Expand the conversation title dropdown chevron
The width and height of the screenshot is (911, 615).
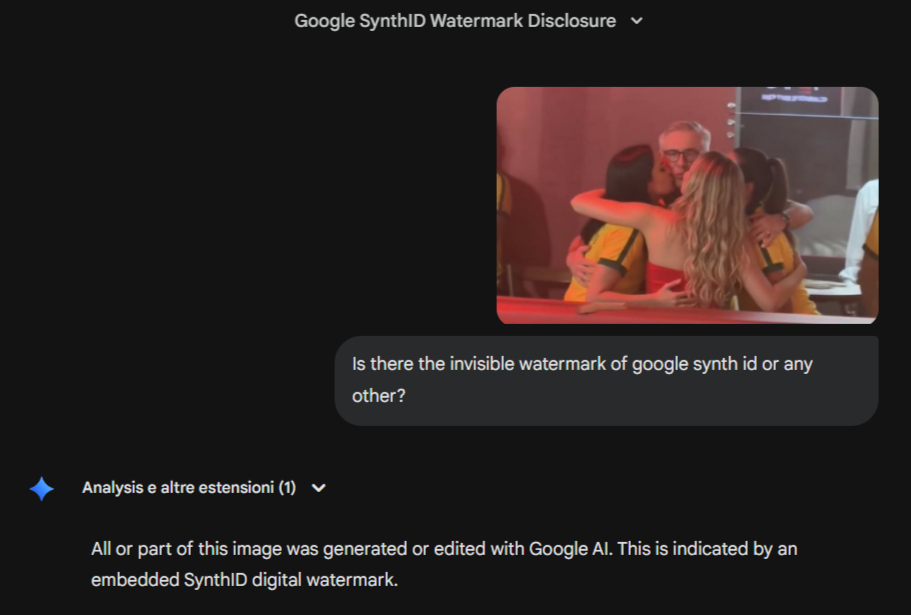[637, 21]
